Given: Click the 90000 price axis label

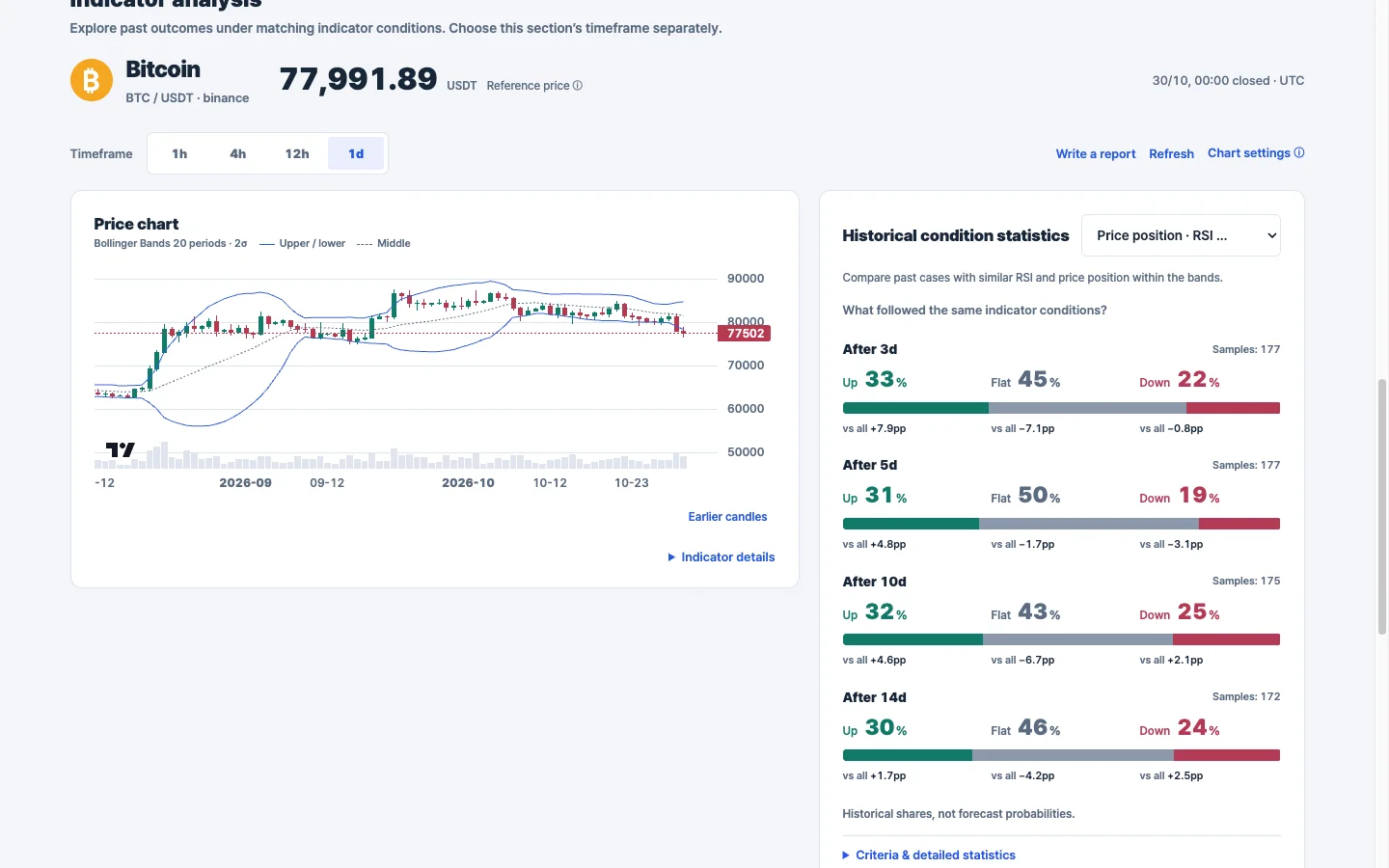Looking at the screenshot, I should click(746, 279).
